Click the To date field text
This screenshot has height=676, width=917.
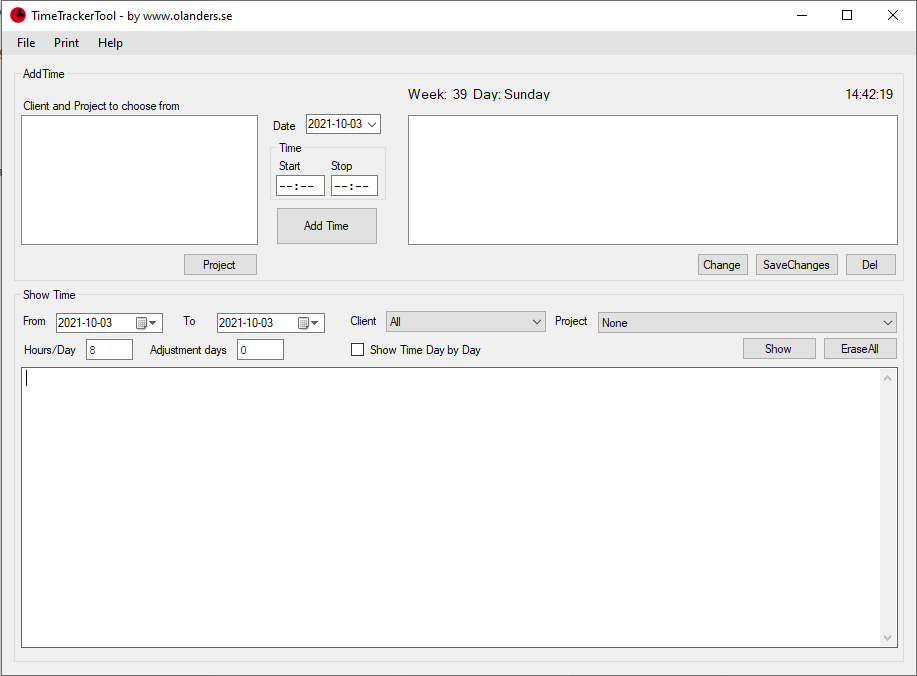(246, 323)
